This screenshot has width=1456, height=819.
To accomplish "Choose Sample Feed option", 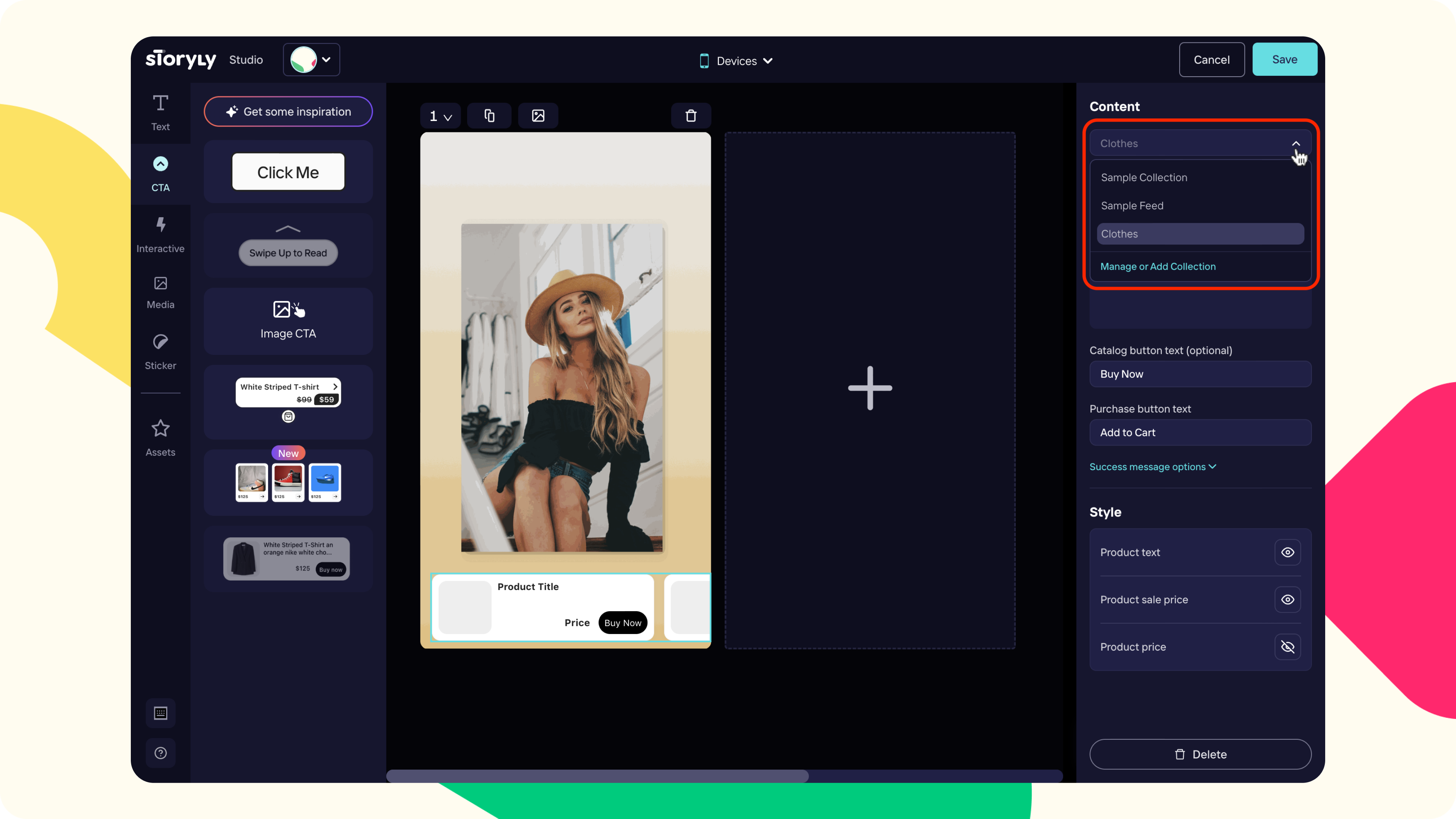I will (x=1131, y=206).
